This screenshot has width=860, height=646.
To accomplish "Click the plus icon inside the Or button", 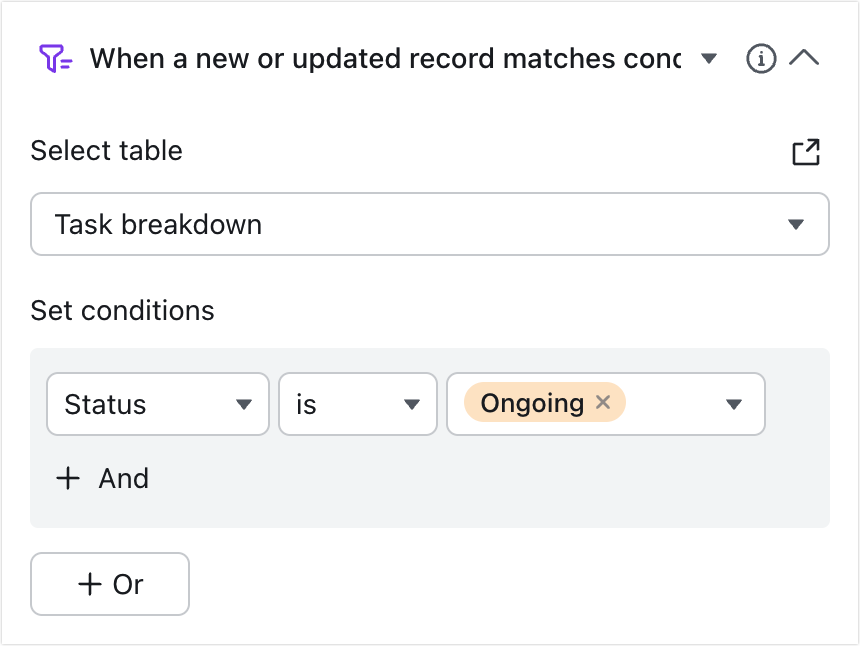I will (91, 584).
